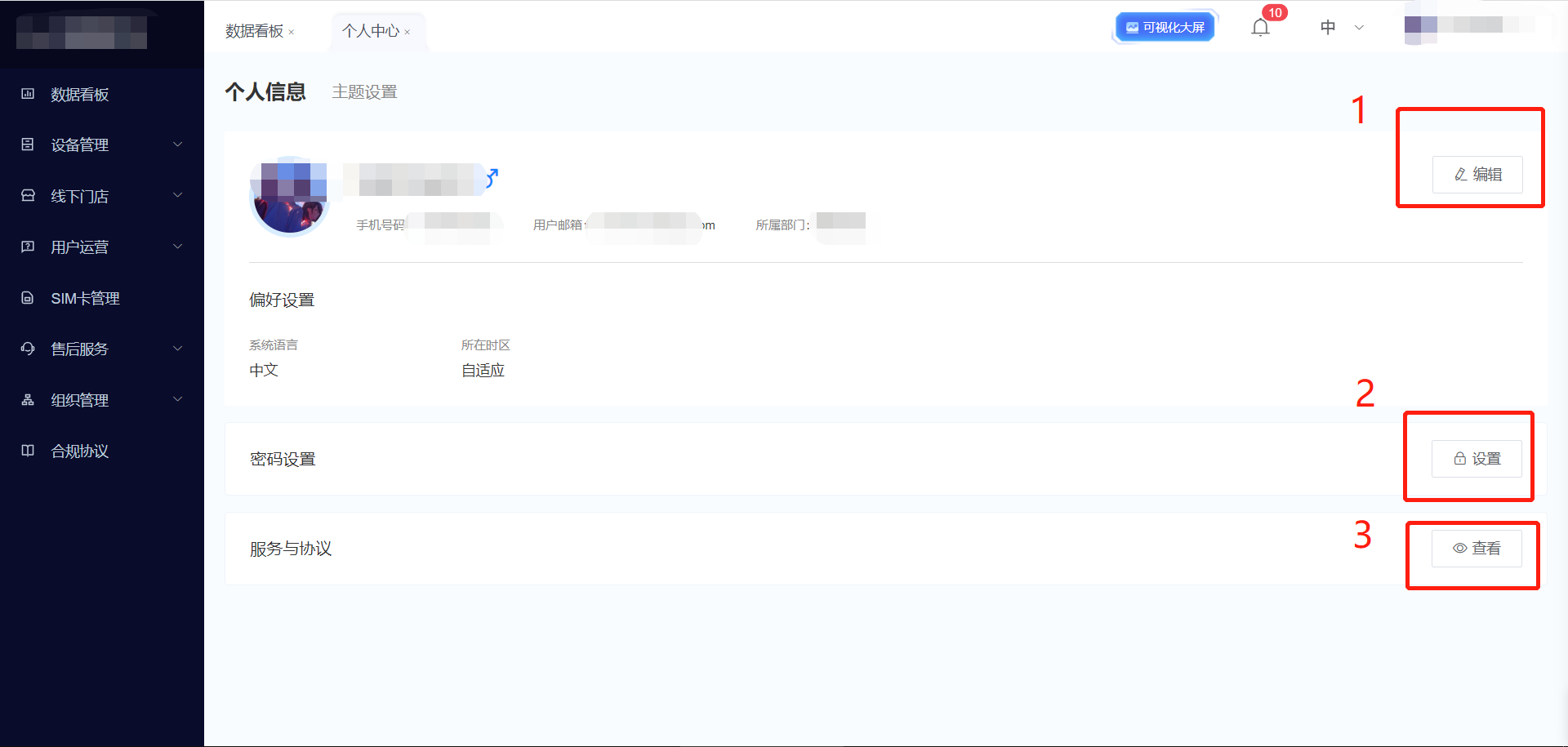Select the 个人信息 tab
Image resolution: width=1568 pixels, height=747 pixels.
(265, 92)
